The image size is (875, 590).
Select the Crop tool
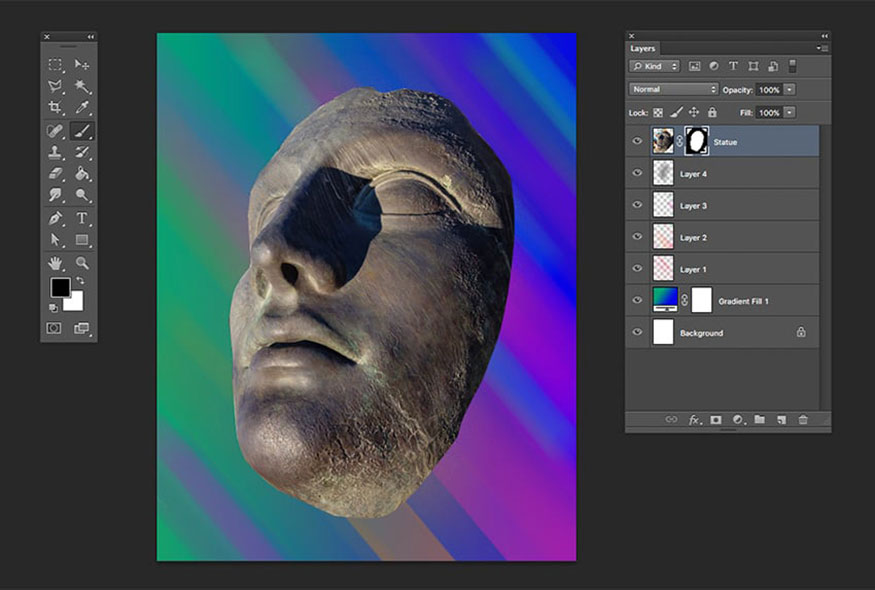[x=55, y=107]
